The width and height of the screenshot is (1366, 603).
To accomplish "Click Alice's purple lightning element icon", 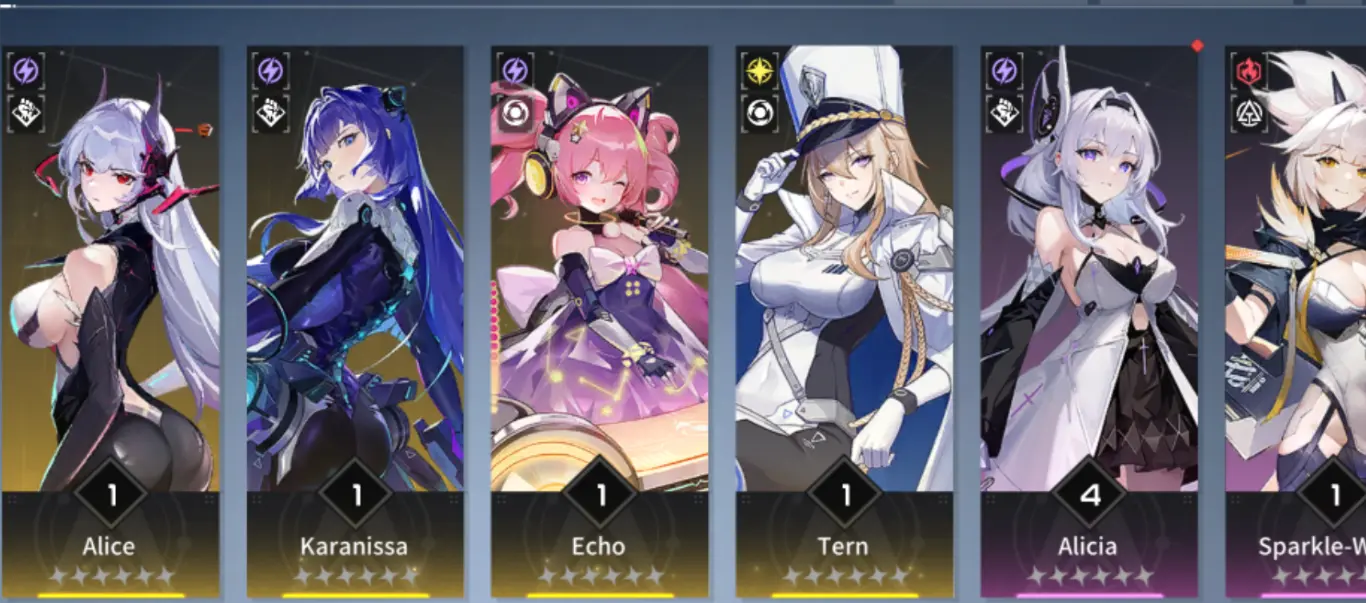I will click(x=25, y=71).
